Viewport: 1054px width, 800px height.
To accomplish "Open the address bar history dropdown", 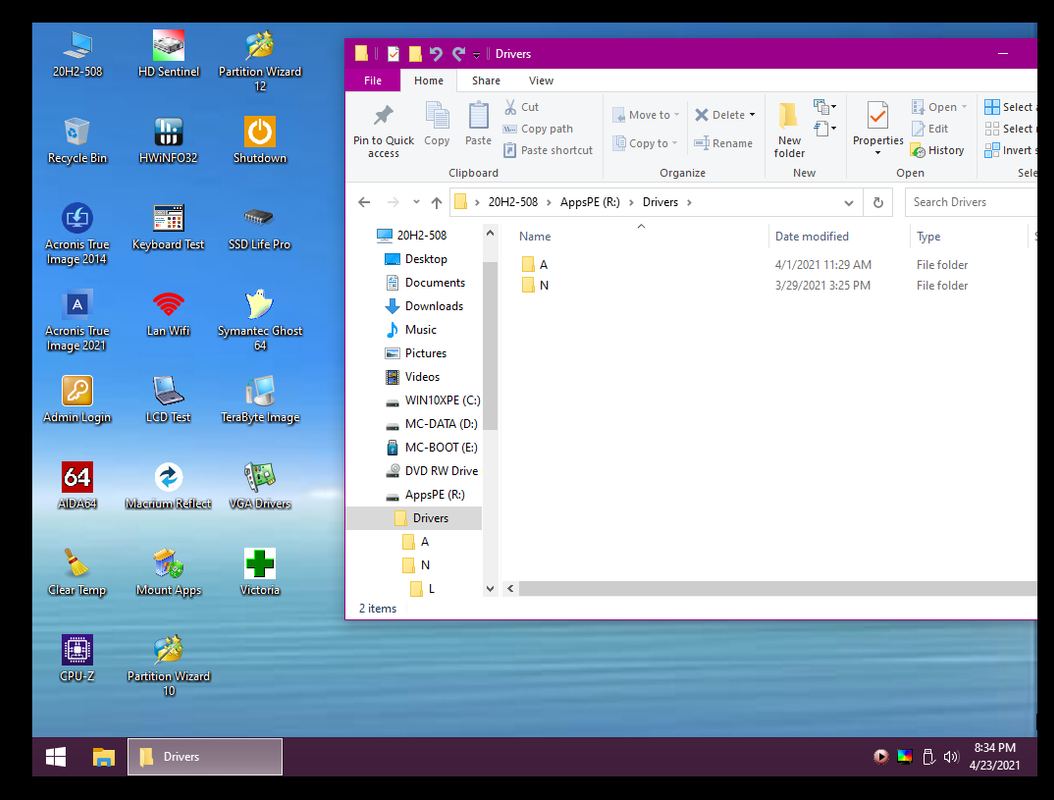I will [x=848, y=202].
